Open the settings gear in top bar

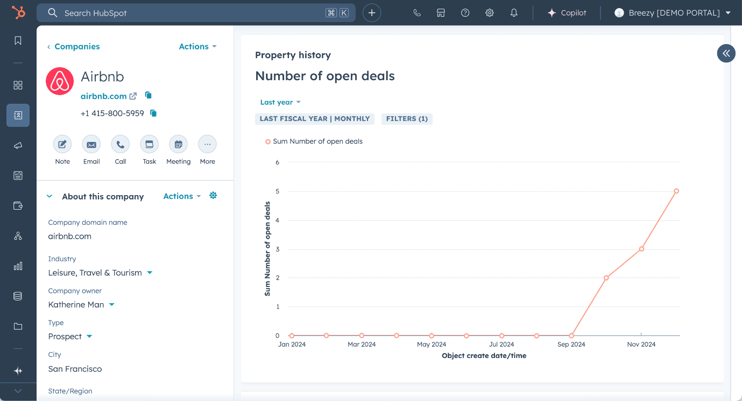(x=489, y=13)
